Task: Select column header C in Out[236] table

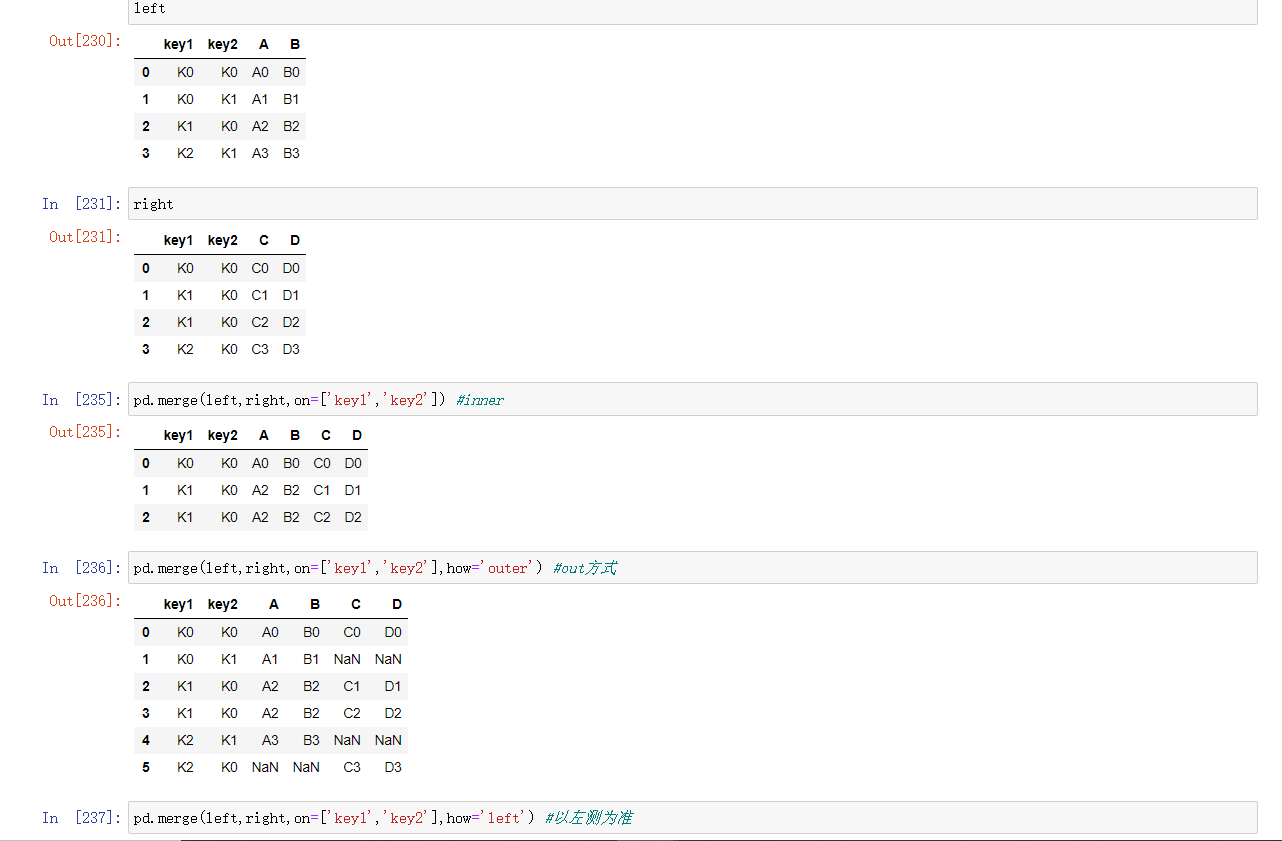Action: click(x=356, y=605)
